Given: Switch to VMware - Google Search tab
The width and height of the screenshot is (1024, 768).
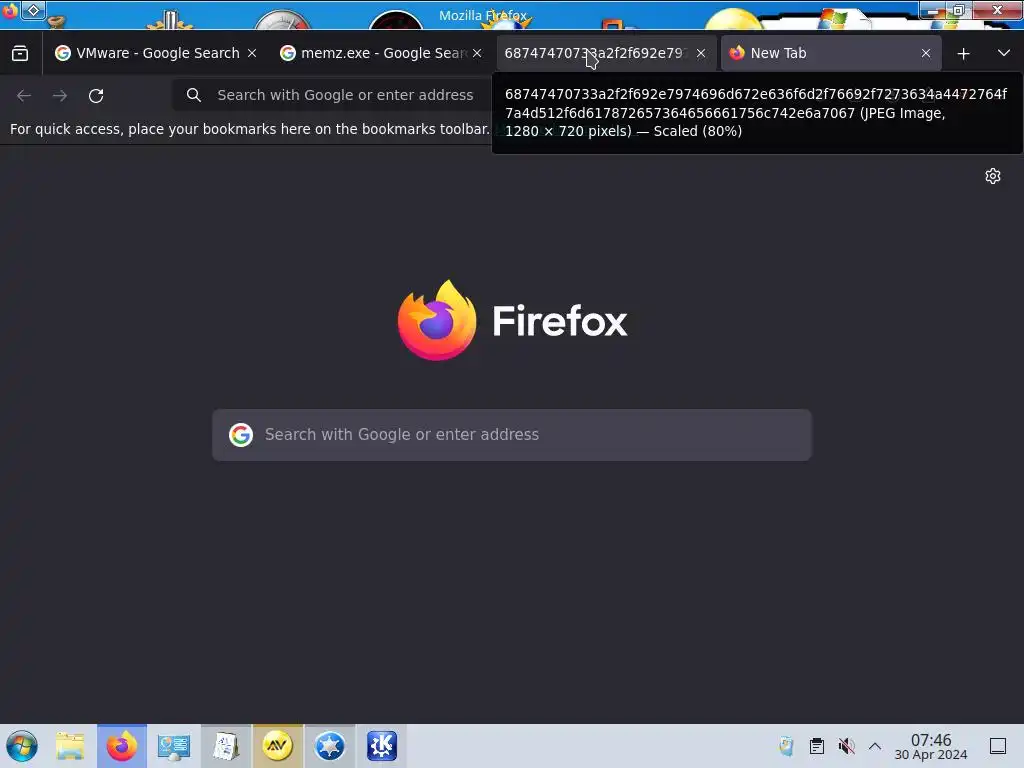Looking at the screenshot, I should (x=147, y=53).
